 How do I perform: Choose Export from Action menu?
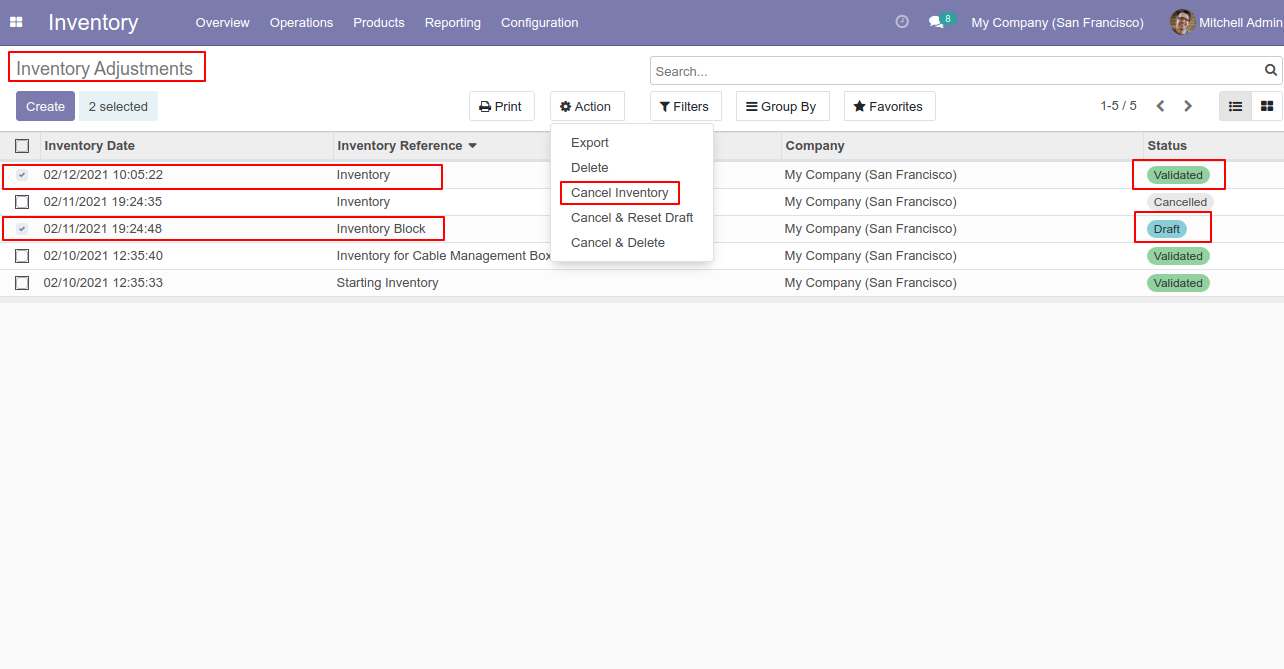tap(590, 143)
